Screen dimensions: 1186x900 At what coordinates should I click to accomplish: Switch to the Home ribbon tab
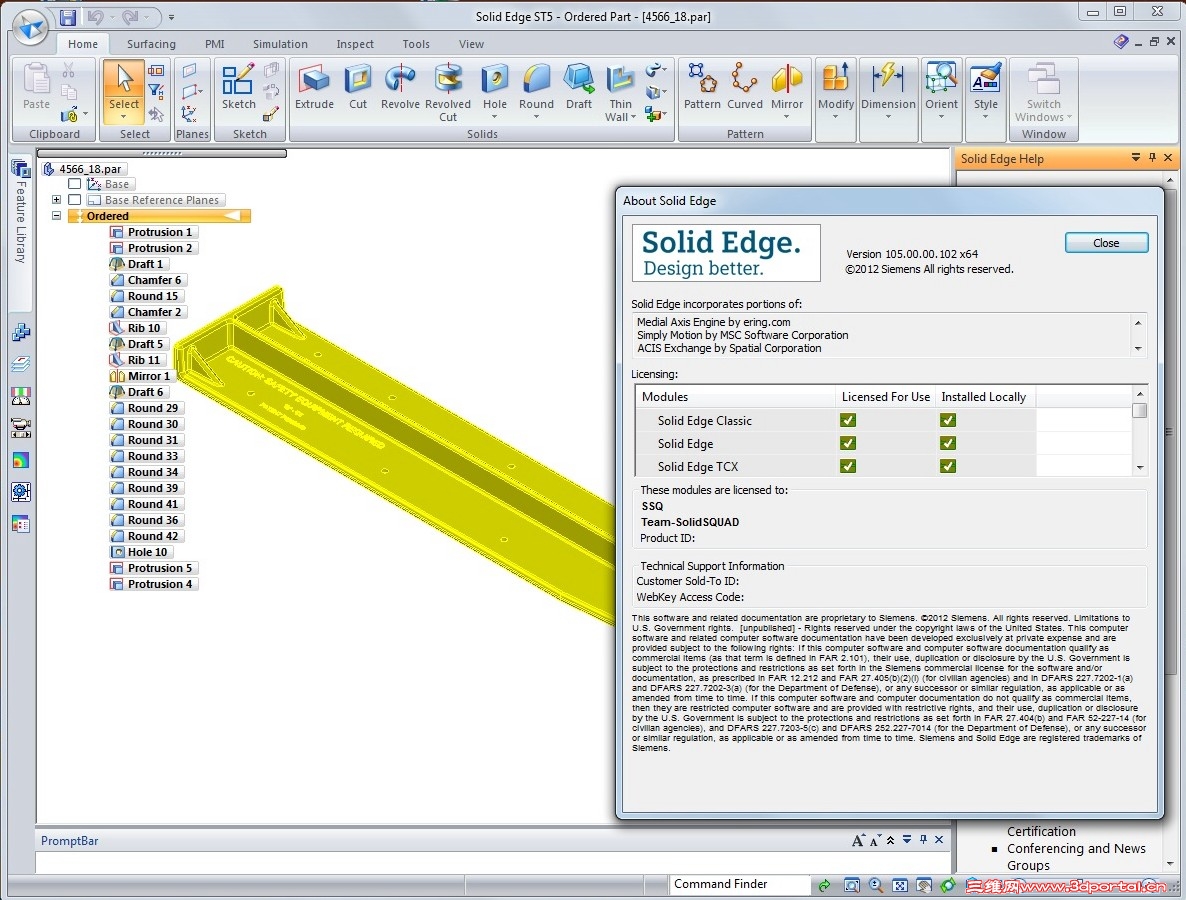82,44
